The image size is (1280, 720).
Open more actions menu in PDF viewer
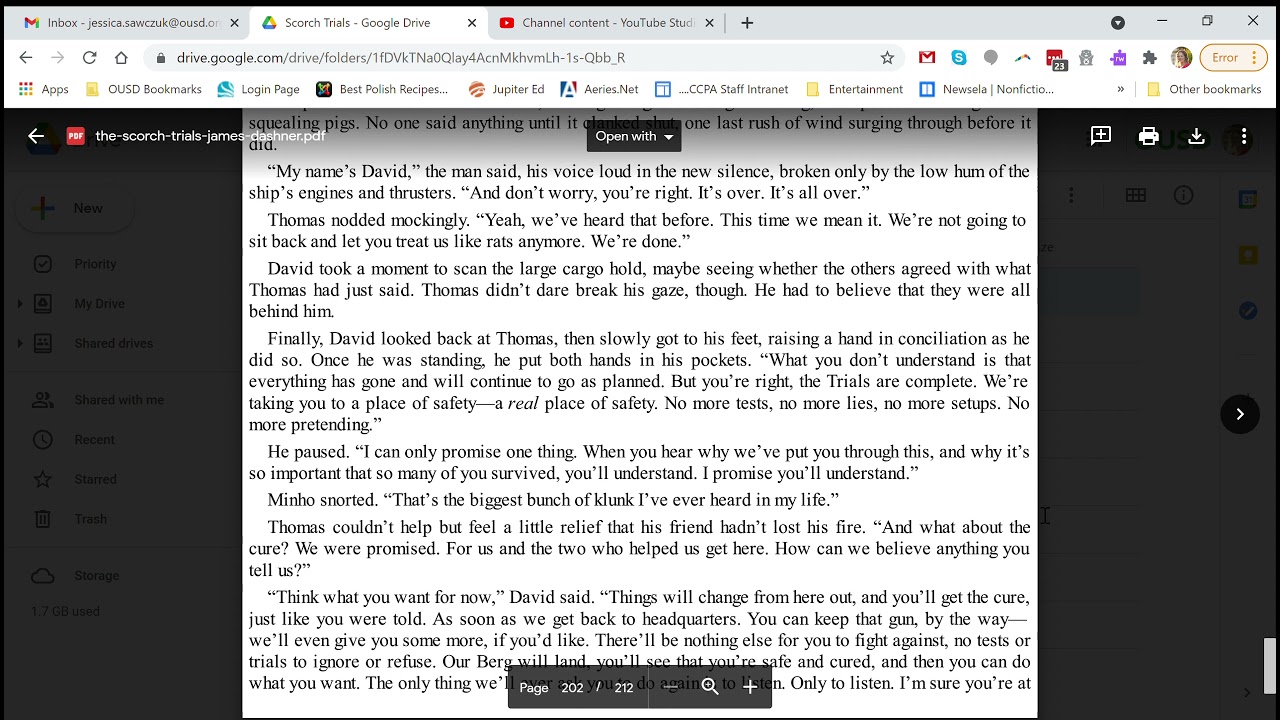[x=1244, y=136]
